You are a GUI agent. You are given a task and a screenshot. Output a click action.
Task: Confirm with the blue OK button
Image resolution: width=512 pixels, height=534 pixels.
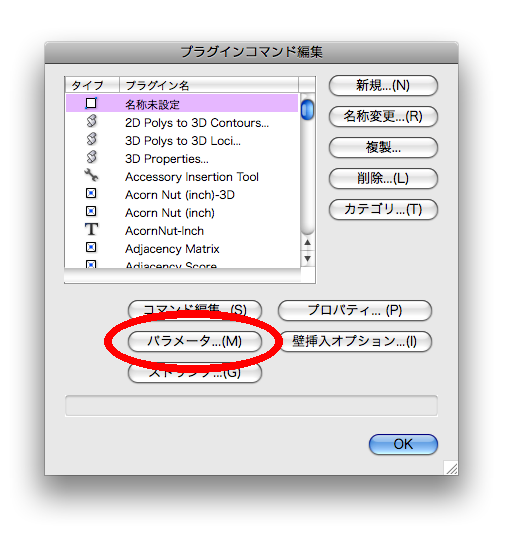coord(403,444)
